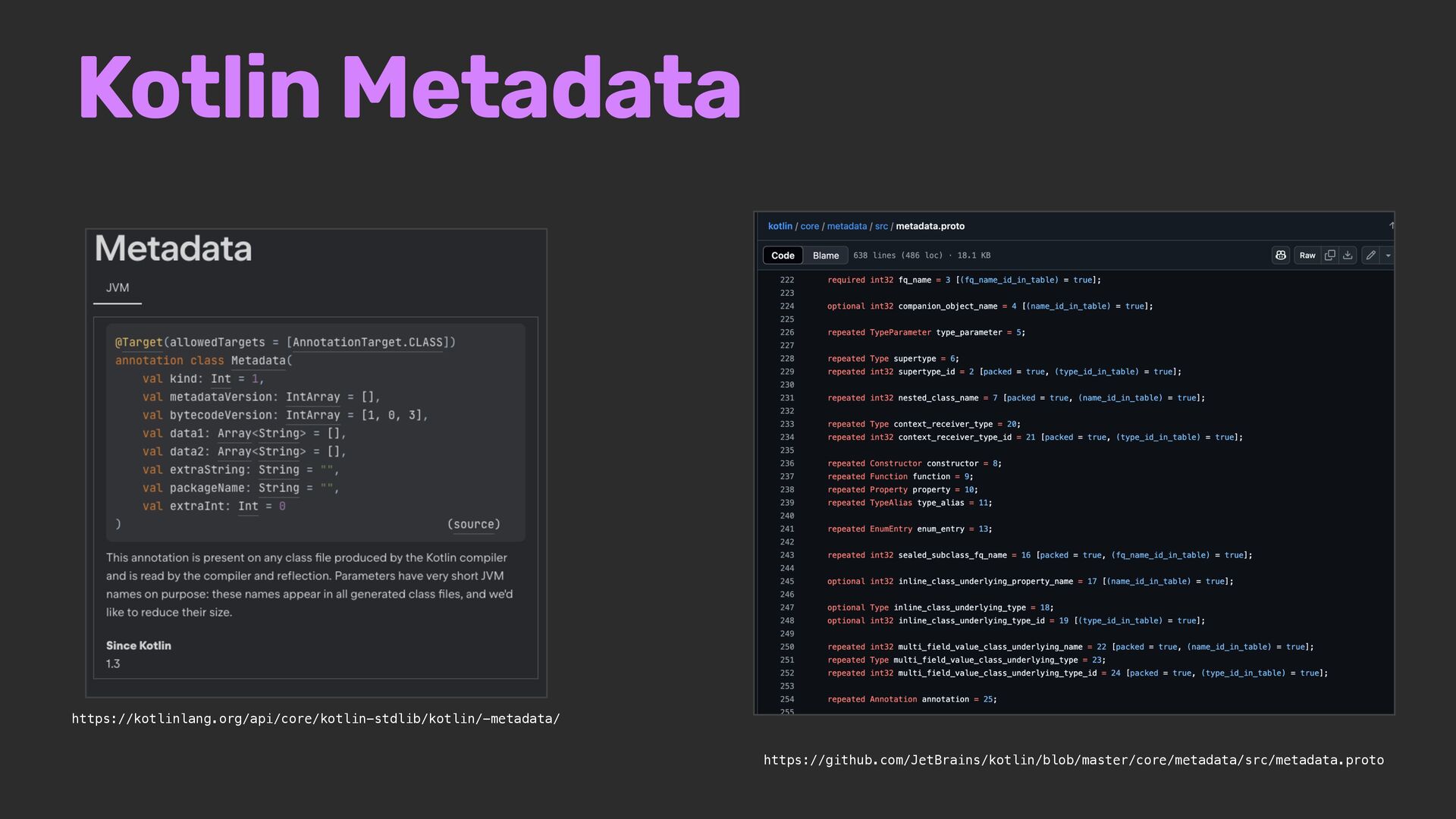Download raw file icon
The height and width of the screenshot is (819, 1456).
point(1348,256)
